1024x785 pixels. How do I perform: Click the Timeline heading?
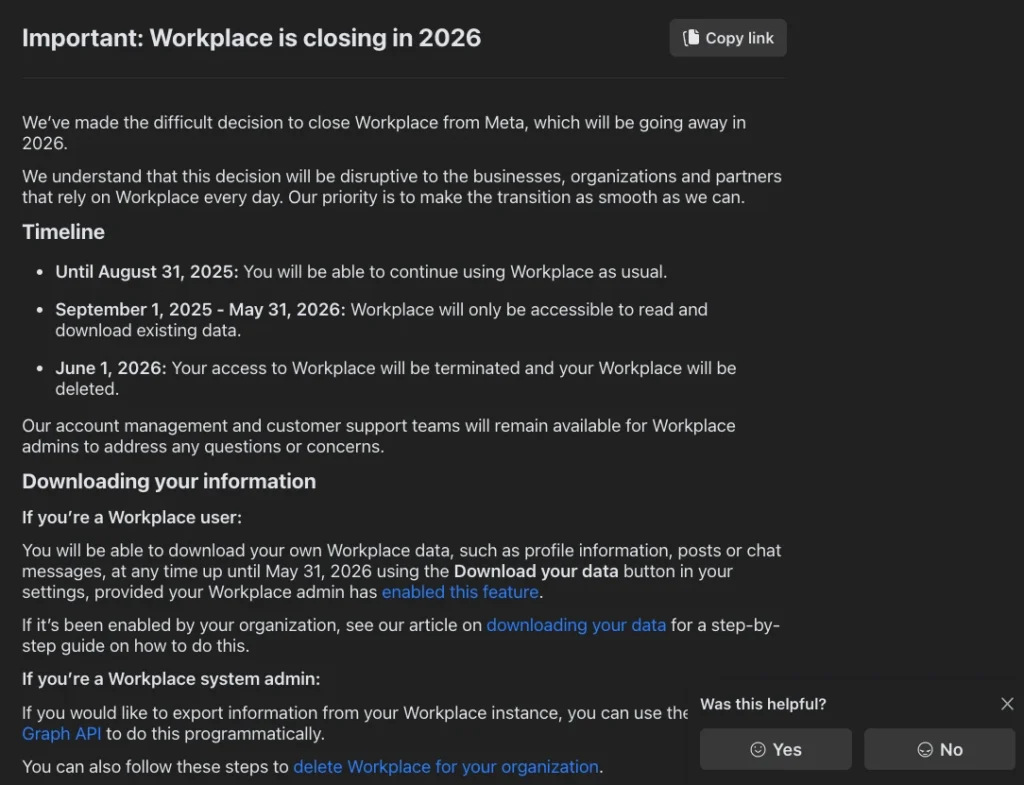[63, 232]
